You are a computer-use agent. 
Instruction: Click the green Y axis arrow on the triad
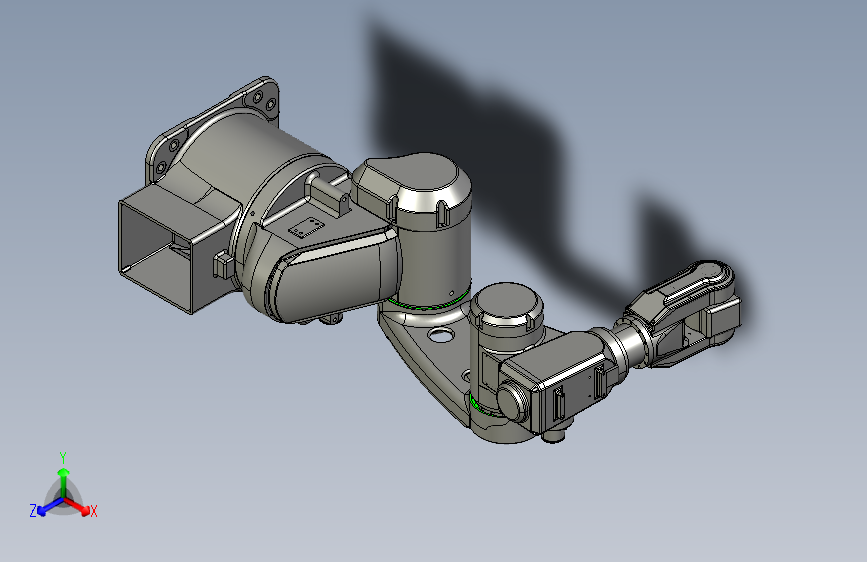(64, 482)
